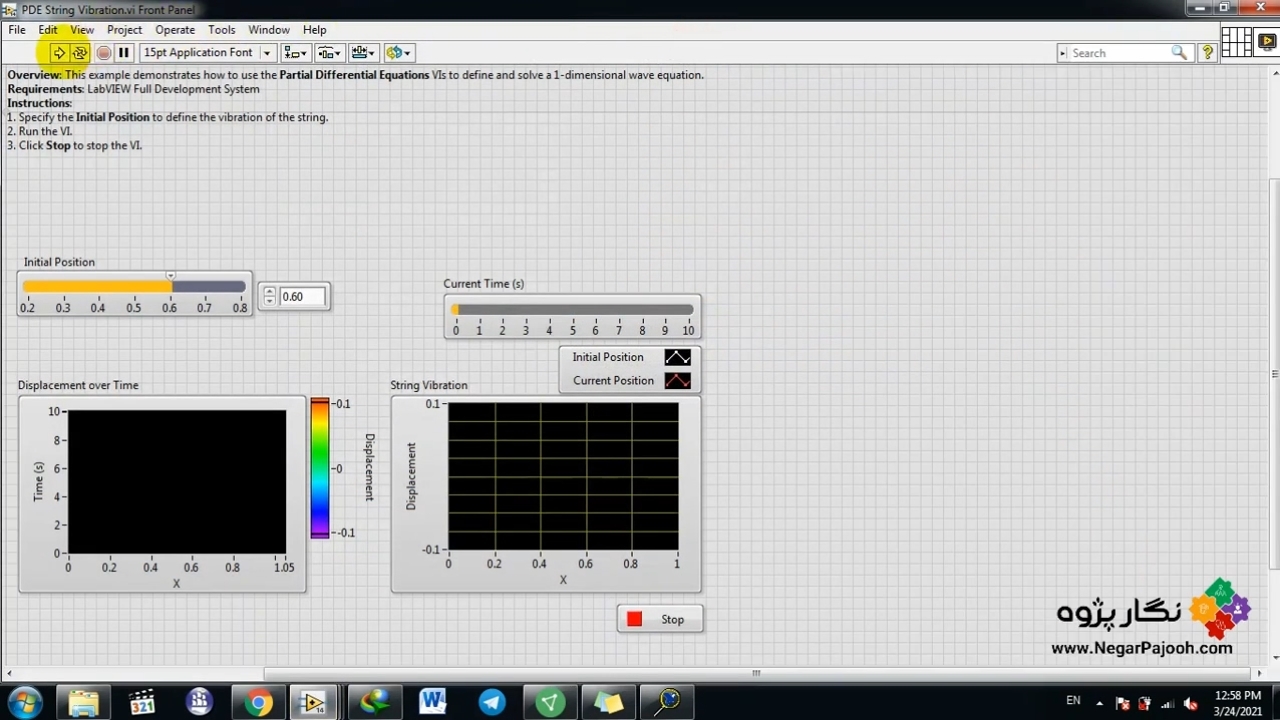Expand the Align Objects dropdown

point(295,53)
